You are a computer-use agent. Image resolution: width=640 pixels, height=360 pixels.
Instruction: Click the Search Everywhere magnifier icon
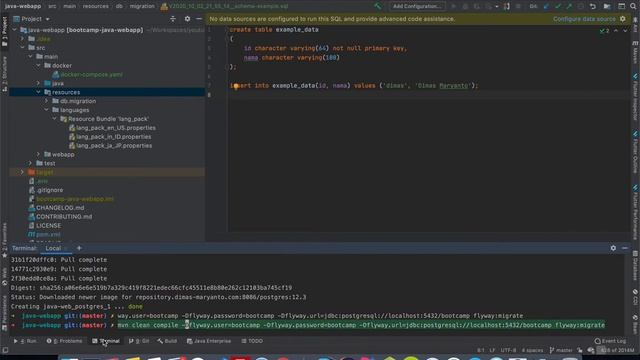pos(633,7)
